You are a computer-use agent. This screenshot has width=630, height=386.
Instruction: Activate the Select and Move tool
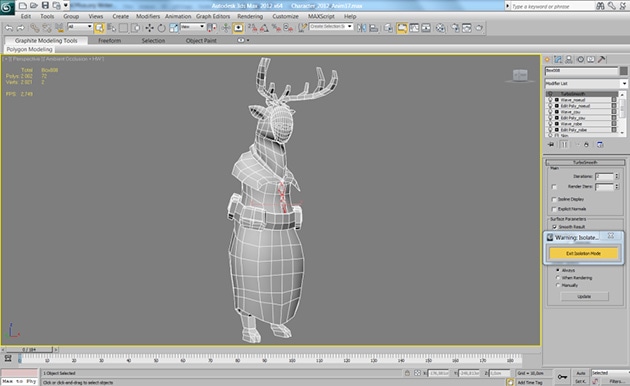[x=149, y=28]
